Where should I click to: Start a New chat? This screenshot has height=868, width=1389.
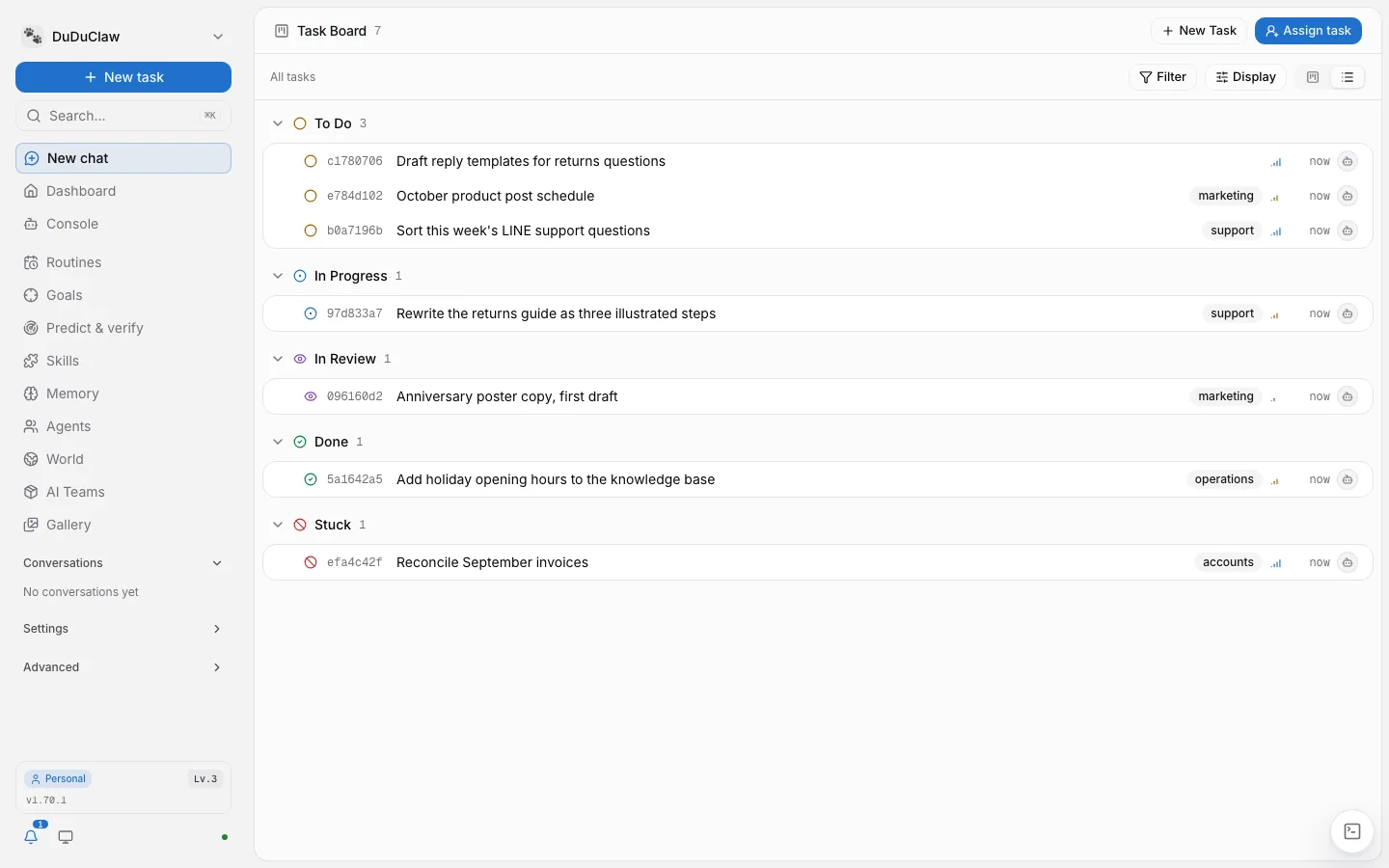pos(123,158)
